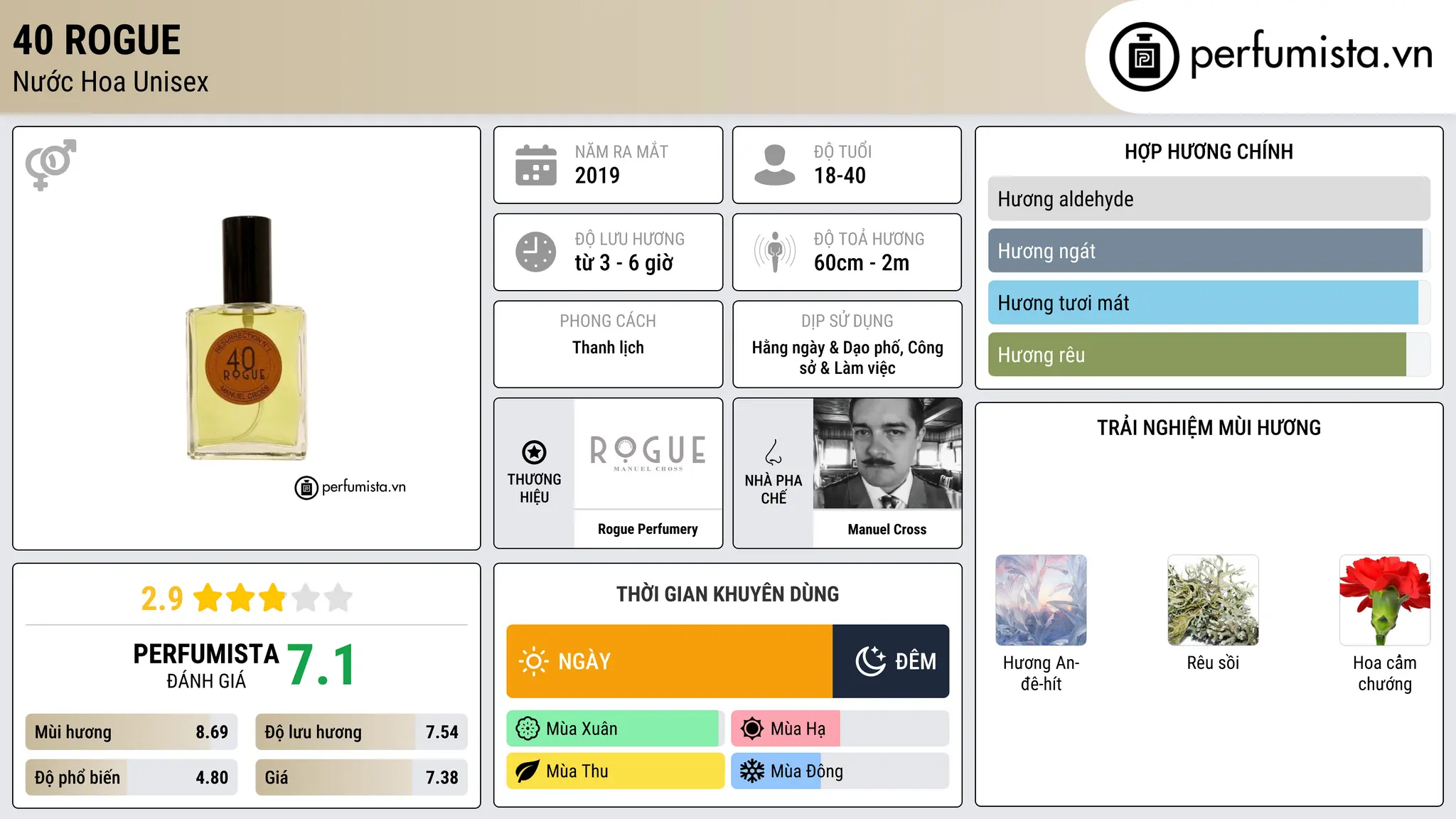Click the fifth grey rating star
Viewport: 1456px width, 819px height.
click(x=338, y=598)
